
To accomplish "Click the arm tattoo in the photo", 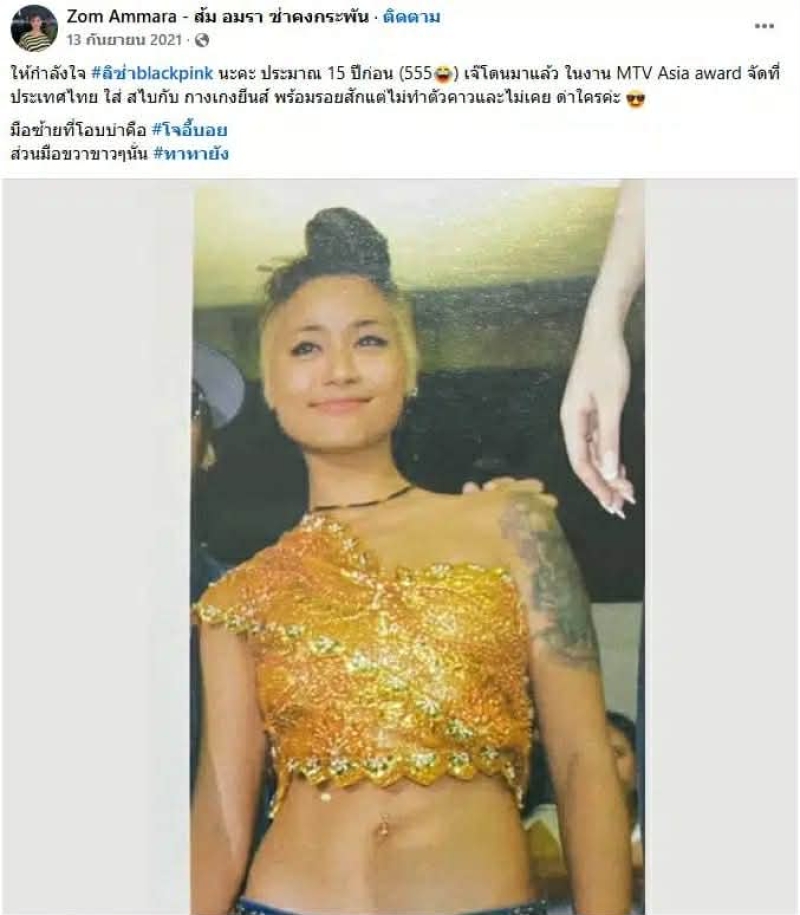I will pyautogui.click(x=551, y=584).
